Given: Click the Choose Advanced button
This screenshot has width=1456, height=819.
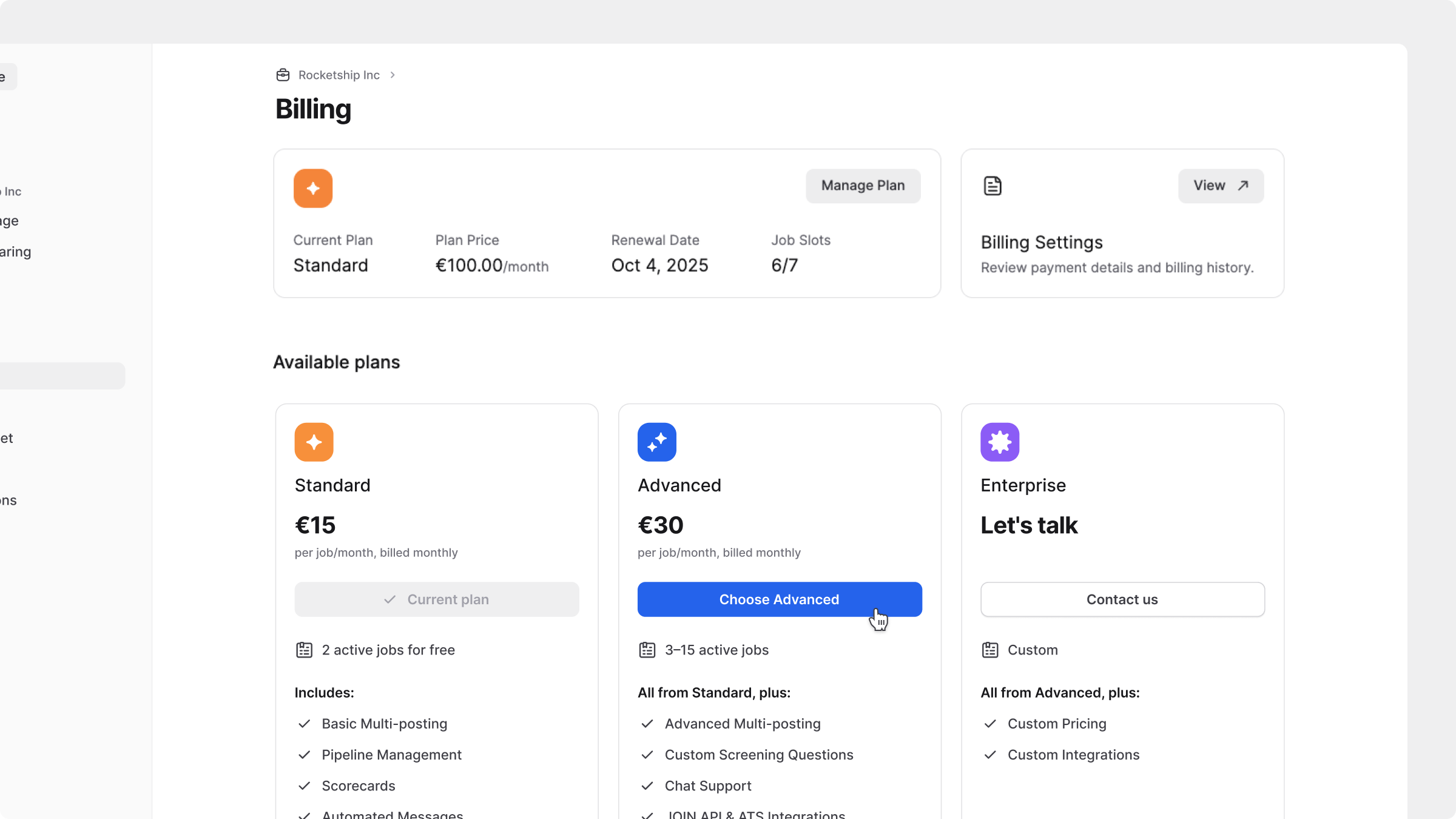Looking at the screenshot, I should click(x=780, y=599).
